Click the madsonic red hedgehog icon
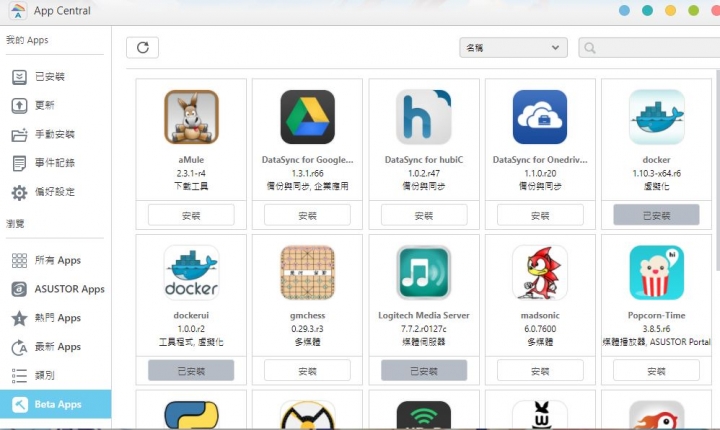The image size is (720, 430). tap(540, 273)
